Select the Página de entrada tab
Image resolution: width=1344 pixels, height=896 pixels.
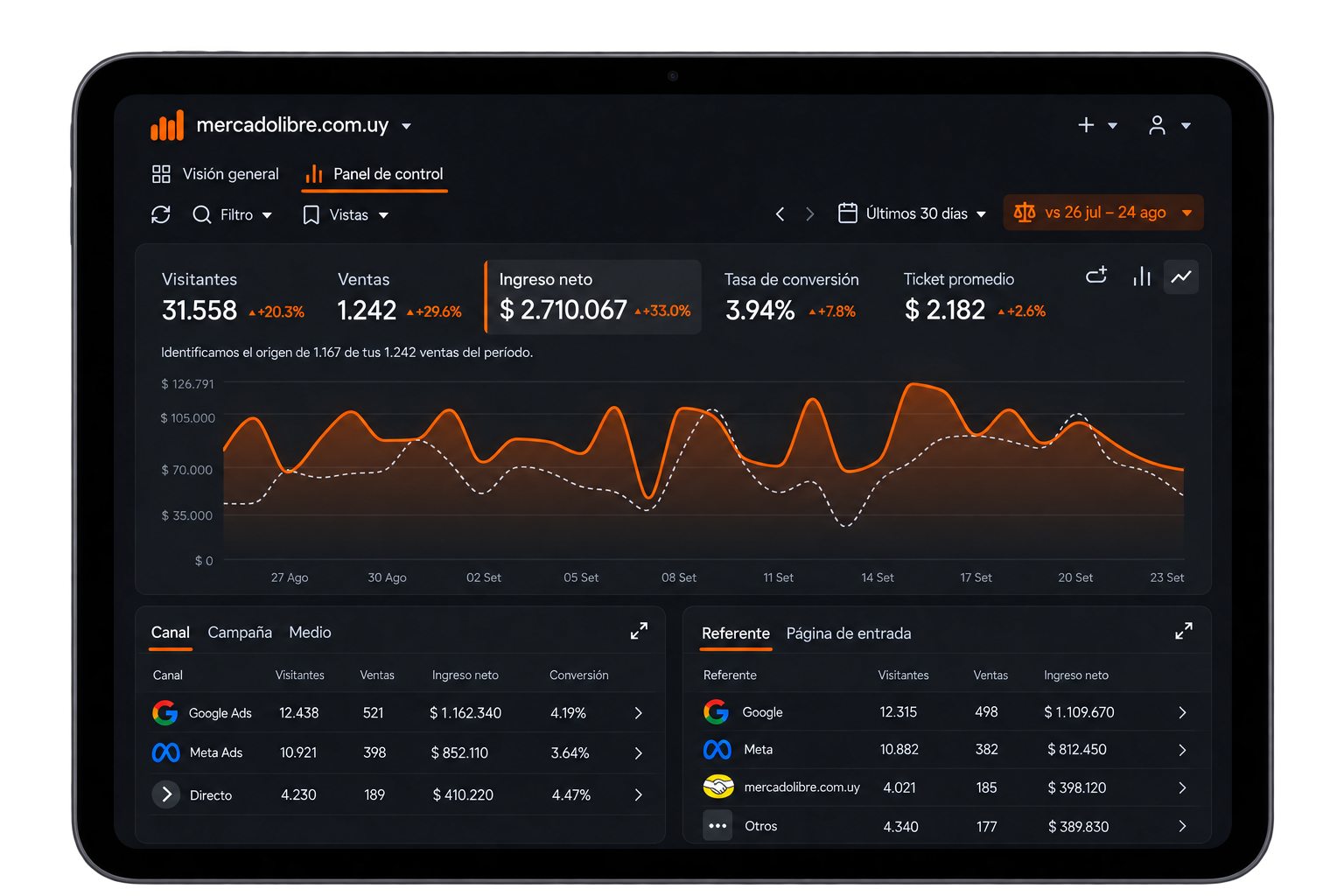849,633
